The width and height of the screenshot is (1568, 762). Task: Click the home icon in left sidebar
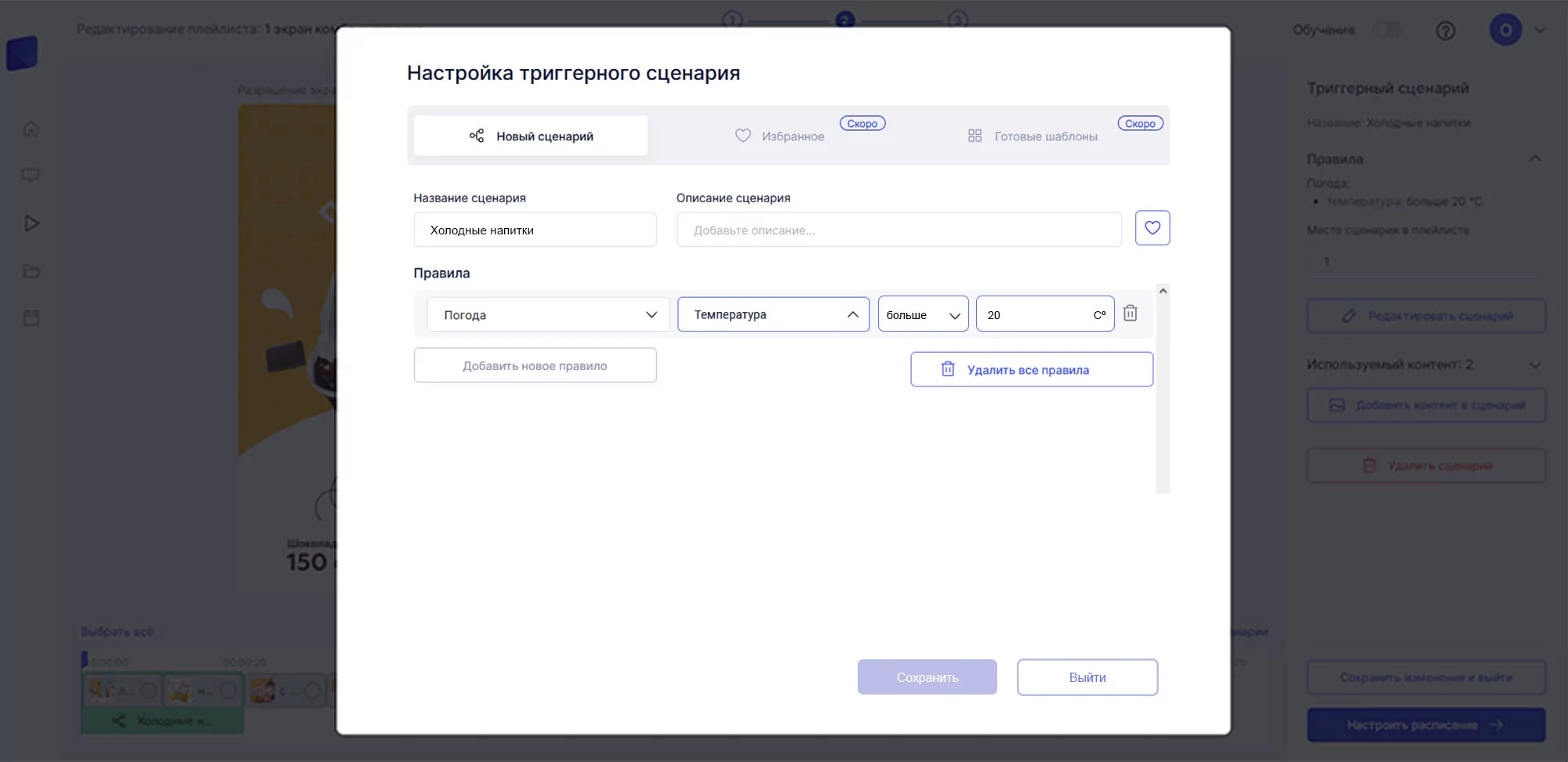(x=31, y=129)
